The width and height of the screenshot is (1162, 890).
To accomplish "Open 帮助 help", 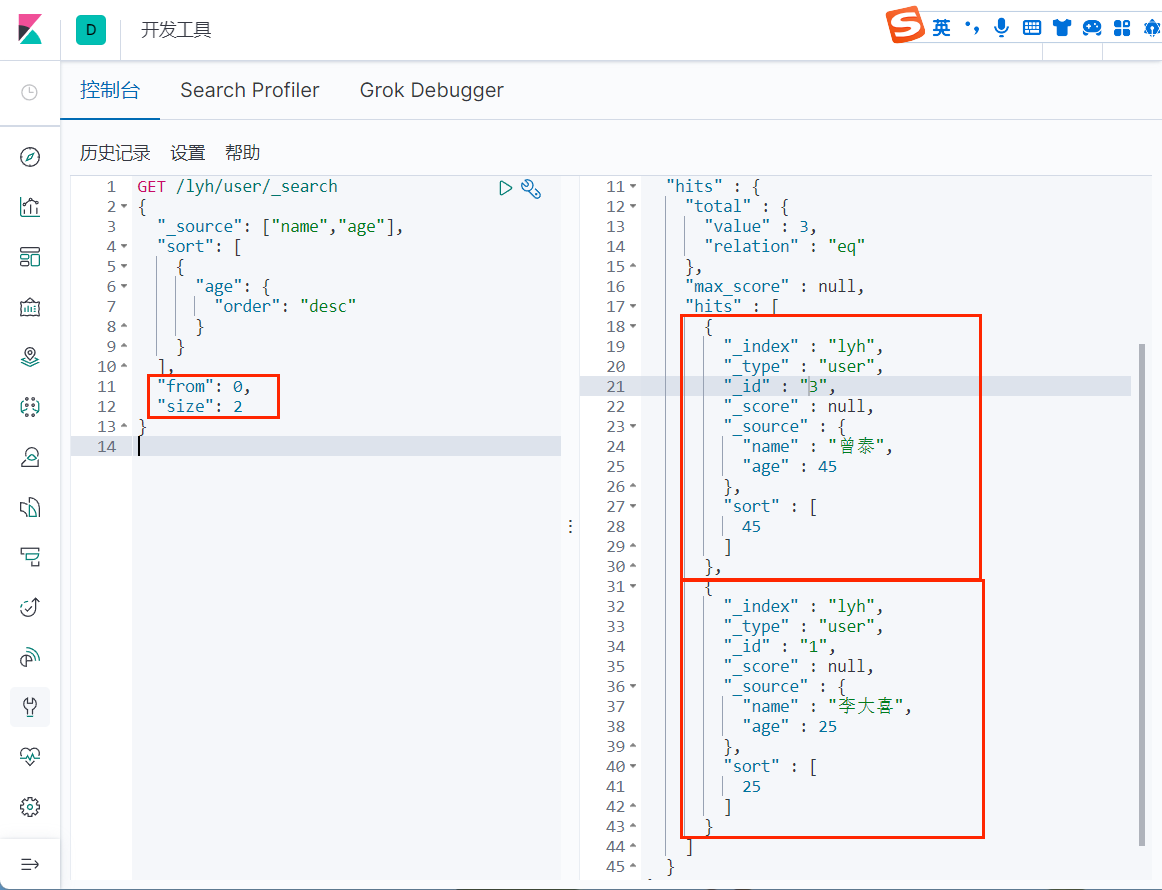I will 242,153.
